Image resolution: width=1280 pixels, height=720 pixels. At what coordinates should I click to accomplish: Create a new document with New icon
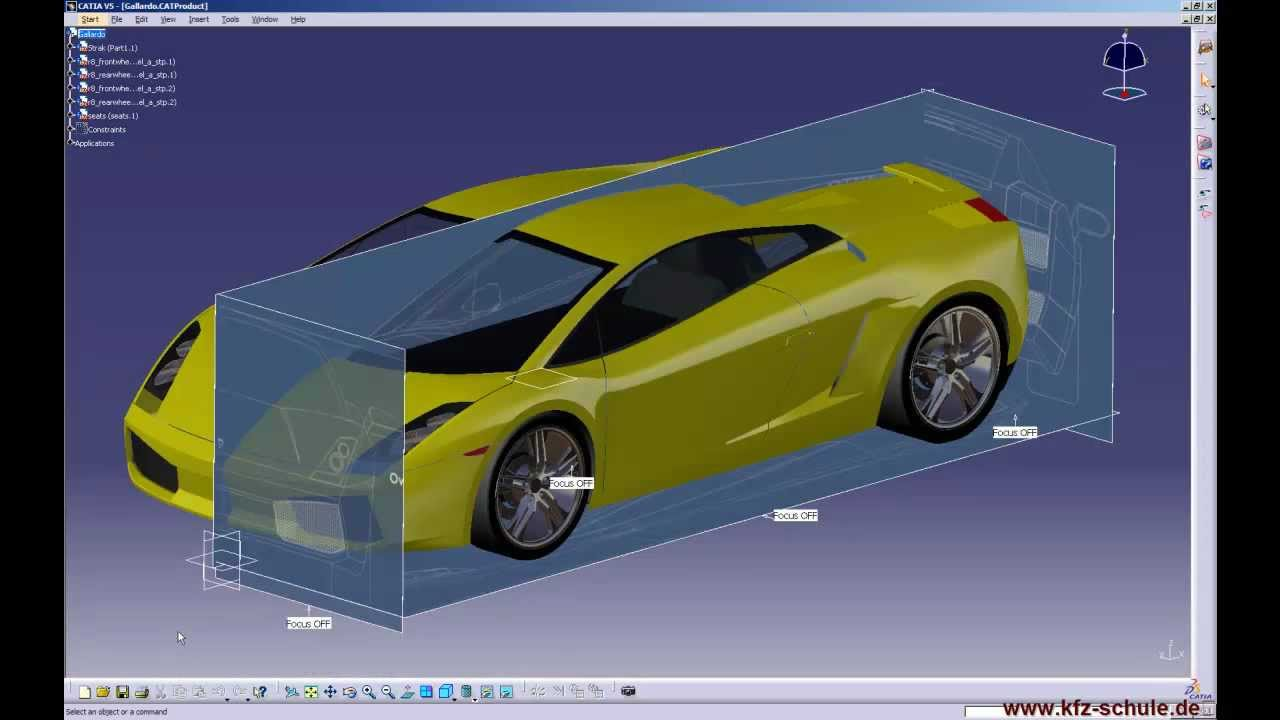84,691
